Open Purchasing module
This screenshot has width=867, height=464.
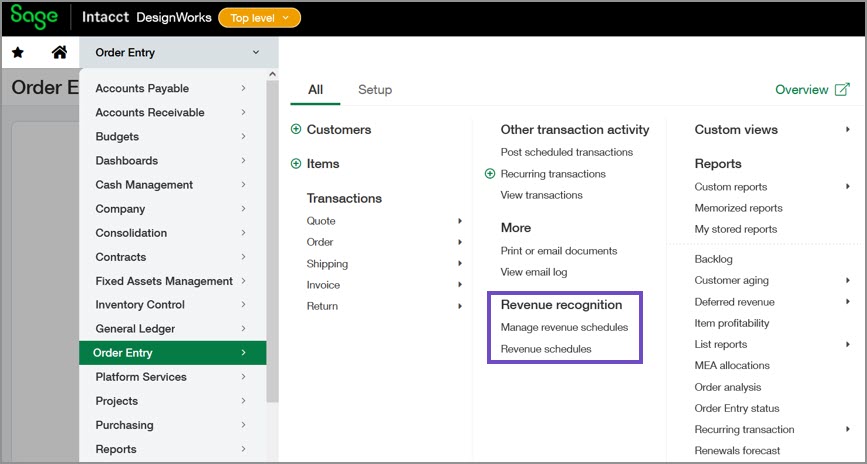173,425
